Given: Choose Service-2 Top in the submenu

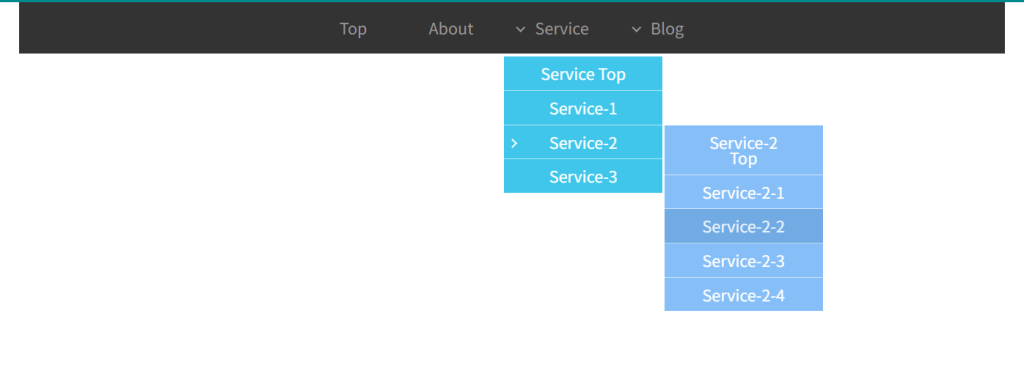Looking at the screenshot, I should coord(744,151).
